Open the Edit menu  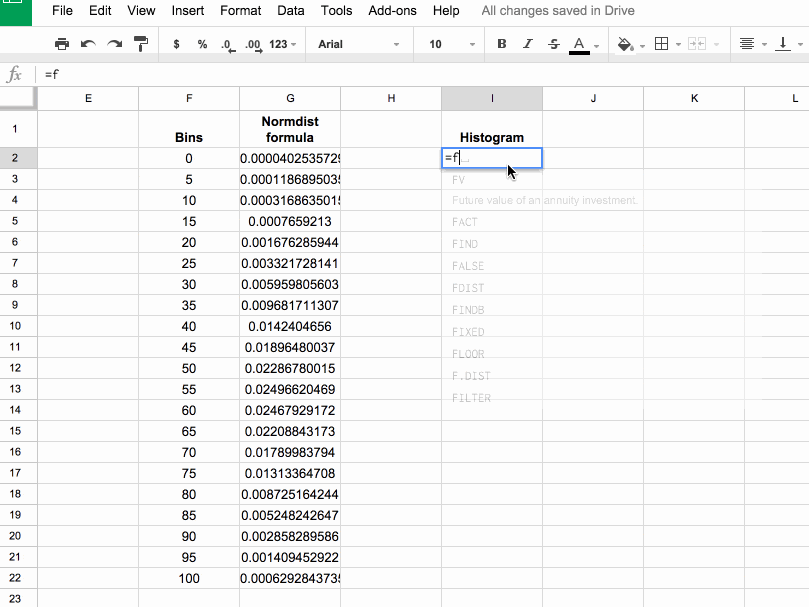pyautogui.click(x=100, y=11)
